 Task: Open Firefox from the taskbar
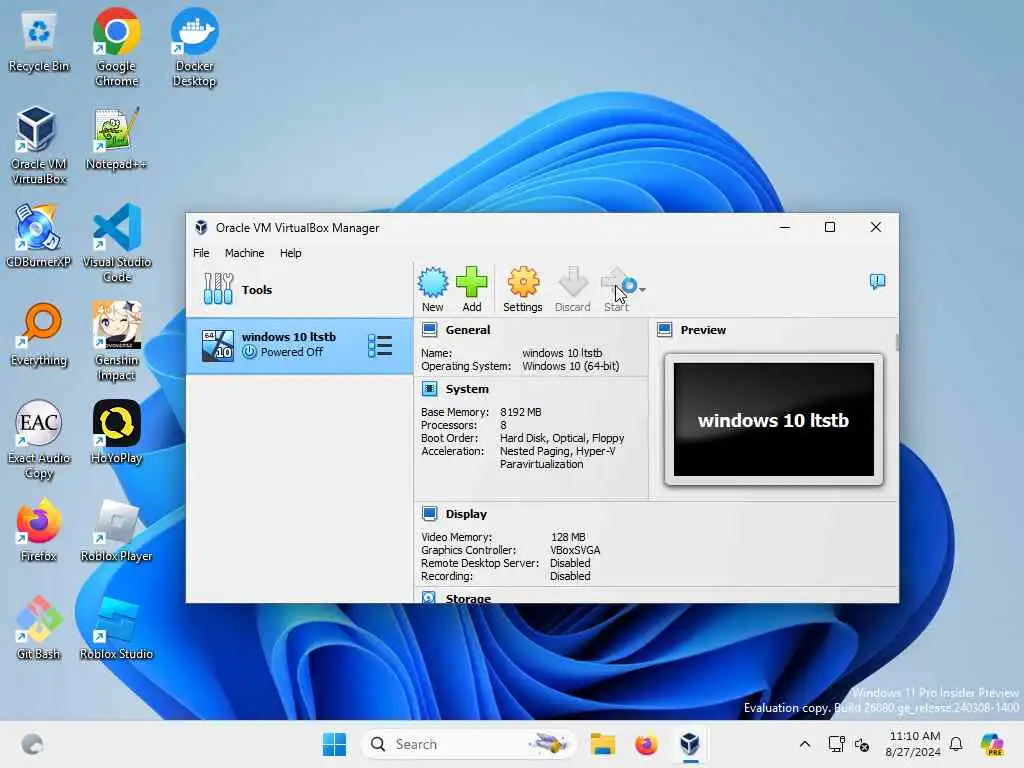[x=646, y=744]
